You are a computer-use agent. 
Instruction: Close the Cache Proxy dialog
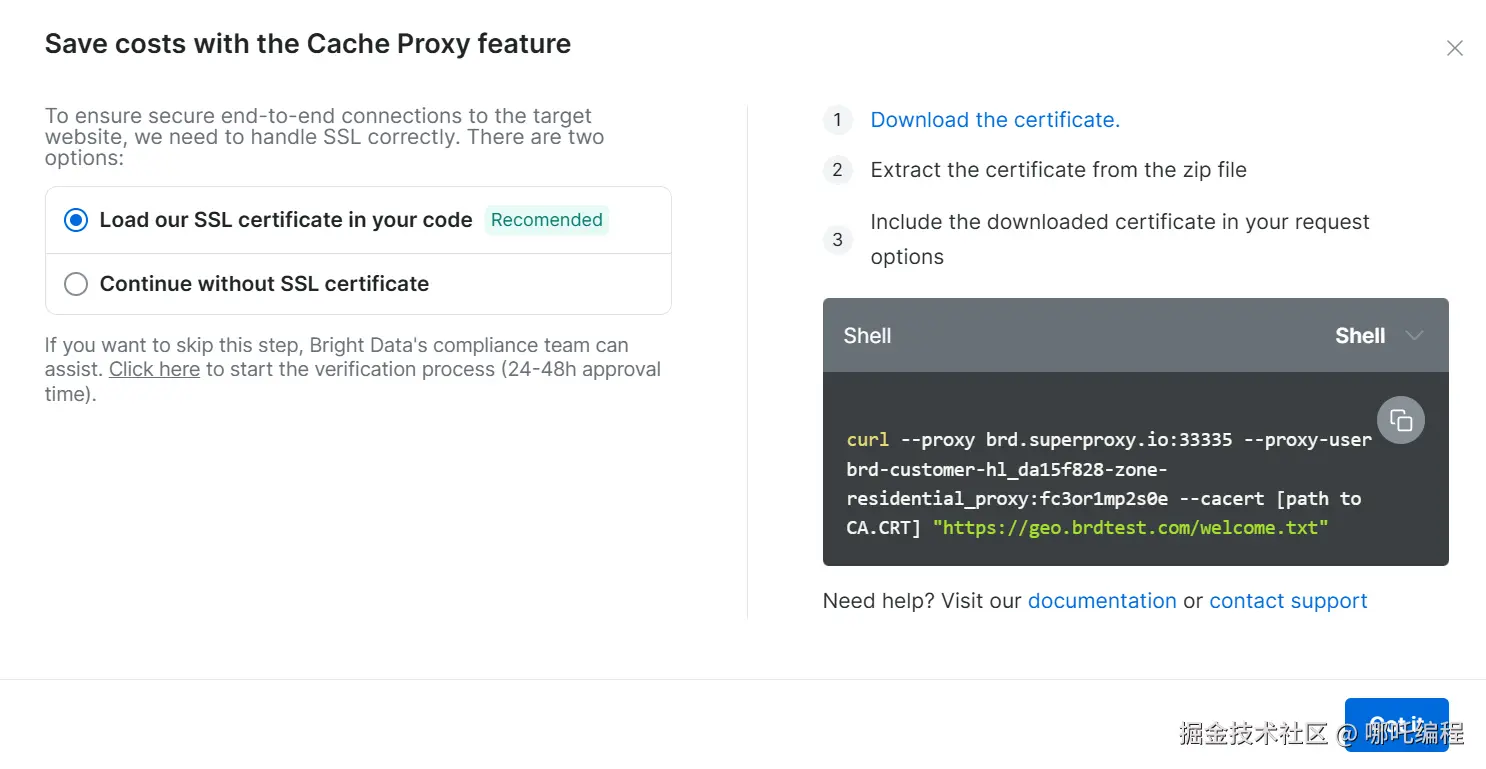pos(1455,48)
